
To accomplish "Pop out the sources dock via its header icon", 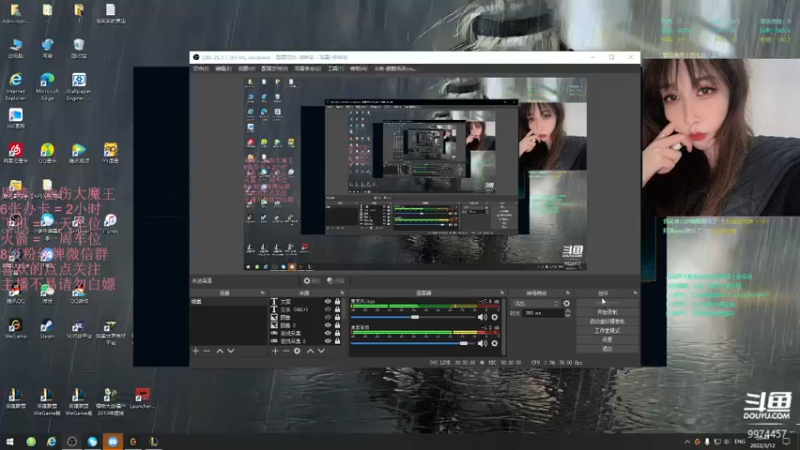I will coord(342,293).
